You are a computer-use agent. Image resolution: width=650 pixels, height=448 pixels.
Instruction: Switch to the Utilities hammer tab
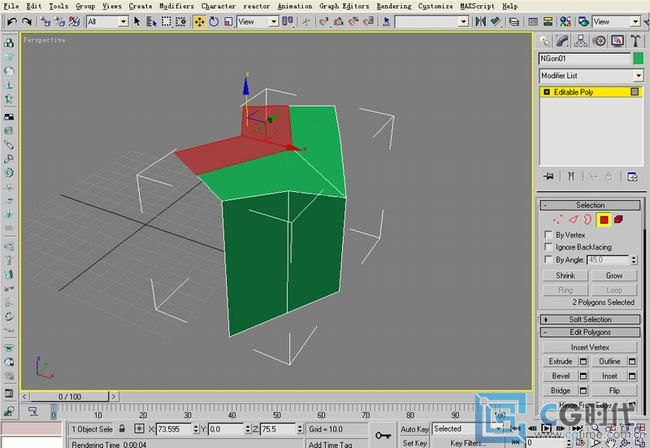[635, 41]
